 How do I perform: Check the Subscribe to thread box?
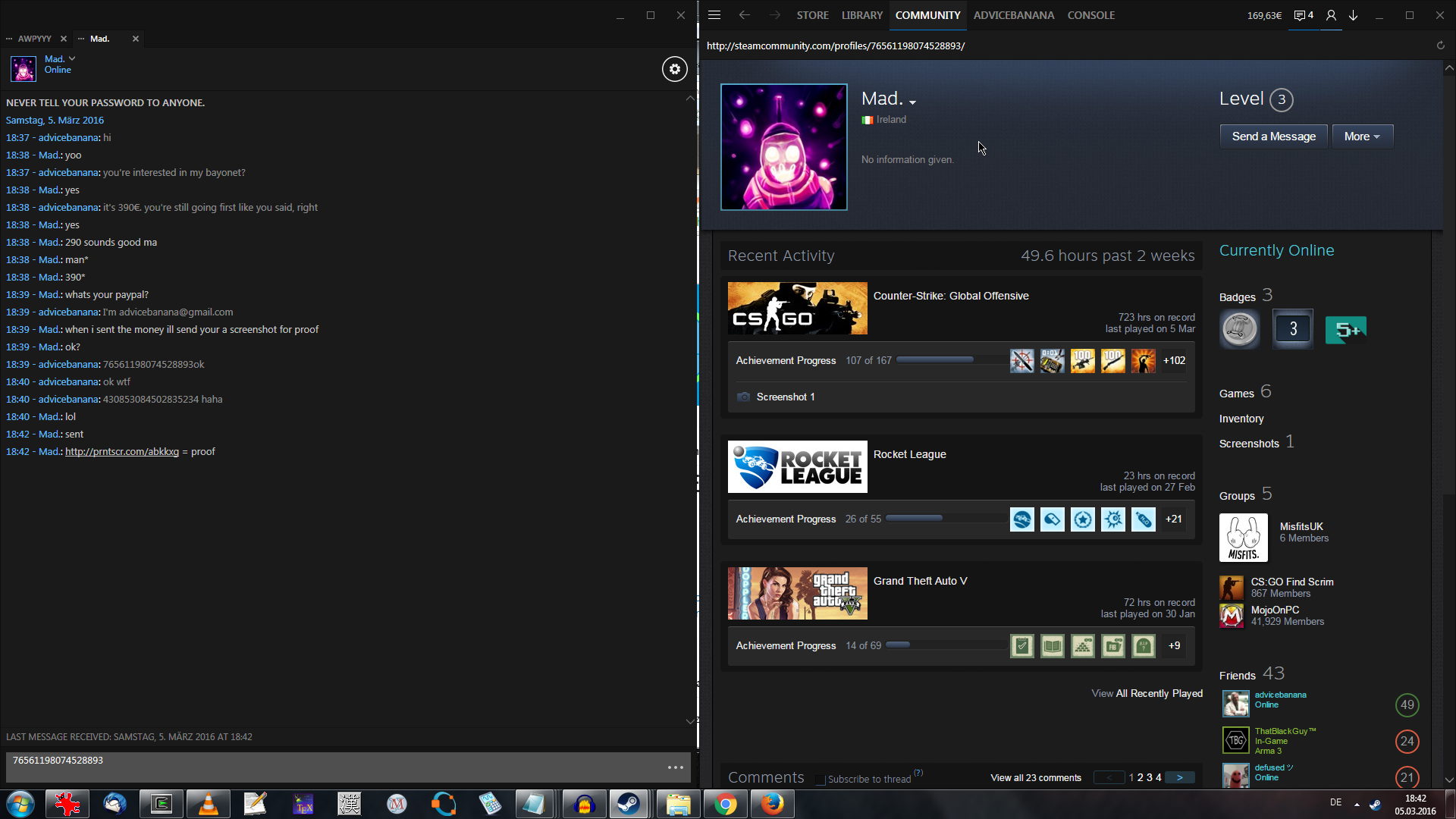click(821, 780)
